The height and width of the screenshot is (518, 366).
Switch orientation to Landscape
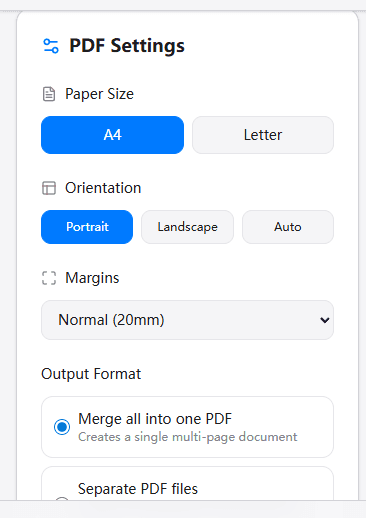(x=187, y=227)
